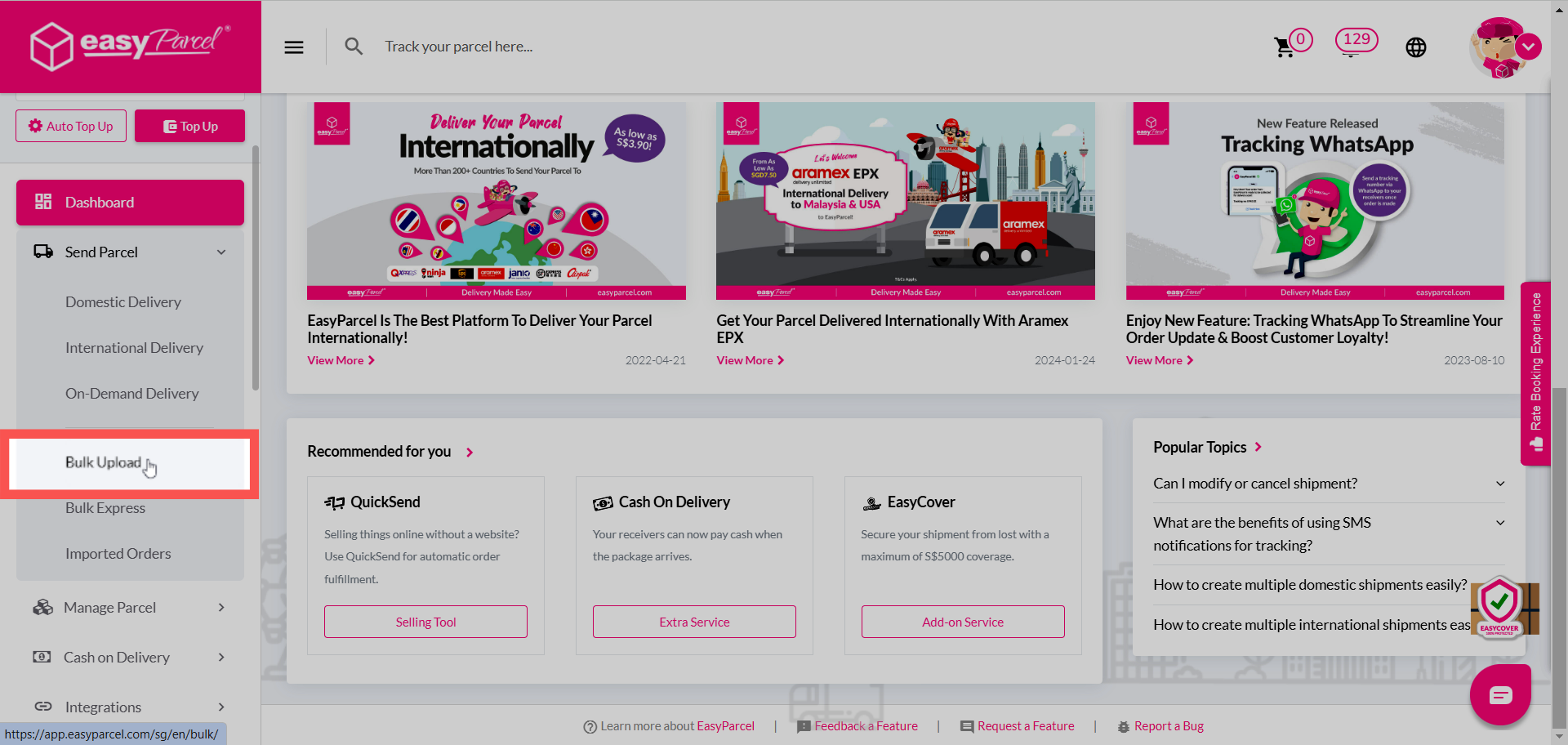This screenshot has height=745, width=1568.
Task: Open the Feedback a Feature link
Action: pyautogui.click(x=866, y=726)
